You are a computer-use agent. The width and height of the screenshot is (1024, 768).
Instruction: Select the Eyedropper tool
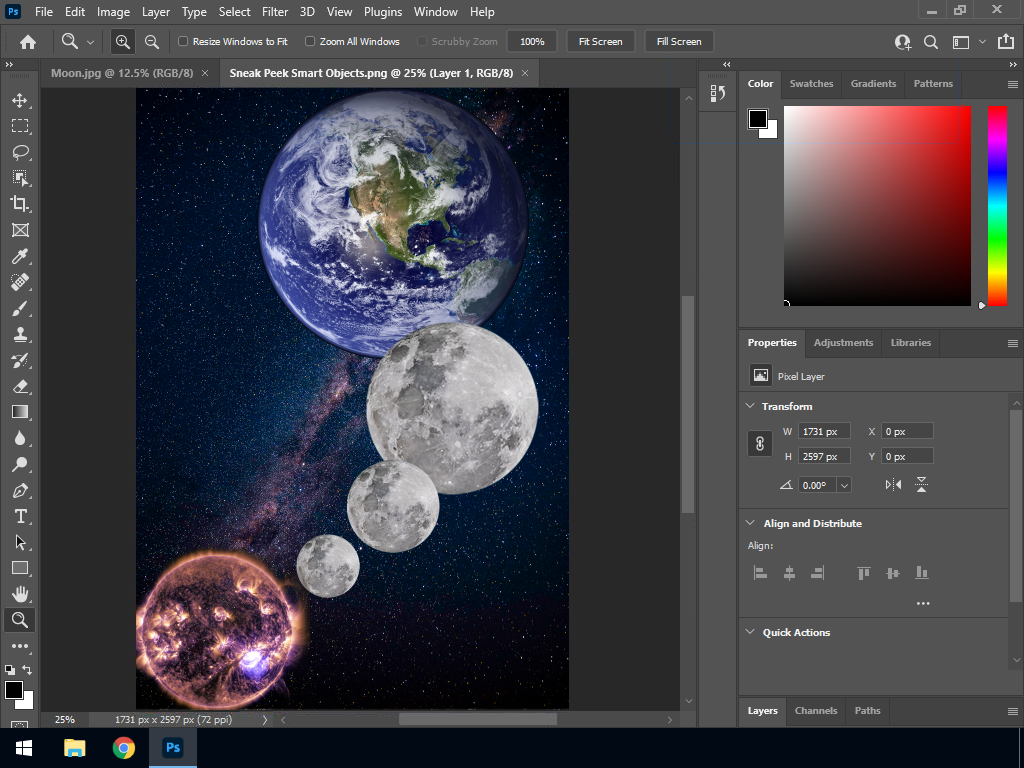click(20, 256)
